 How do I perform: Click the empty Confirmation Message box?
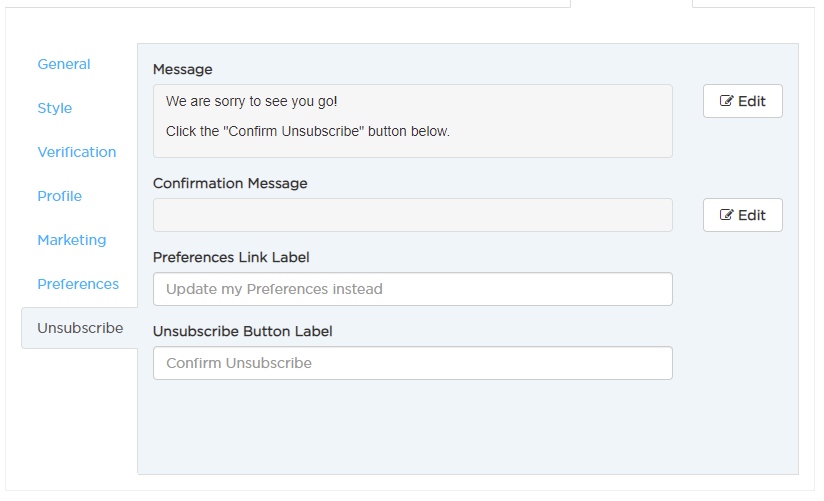click(413, 215)
